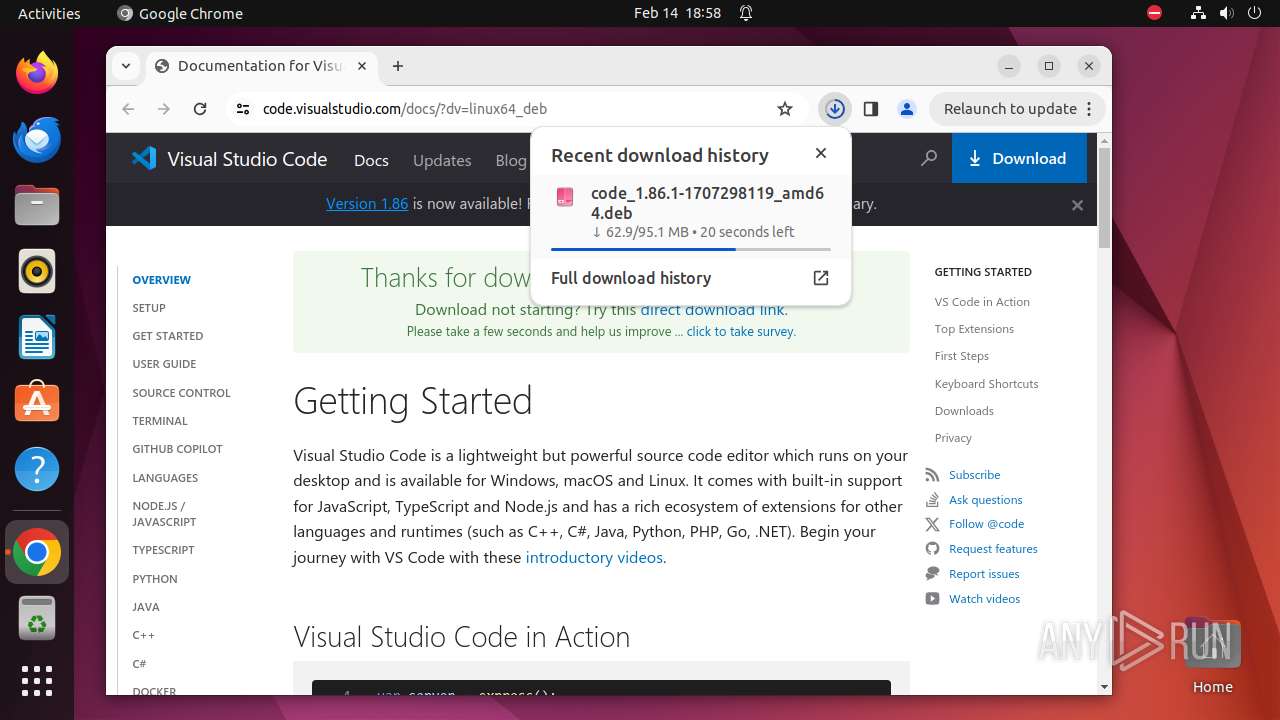Launch Thunderbird mail from the dock
1280x720 pixels.
tap(37, 139)
